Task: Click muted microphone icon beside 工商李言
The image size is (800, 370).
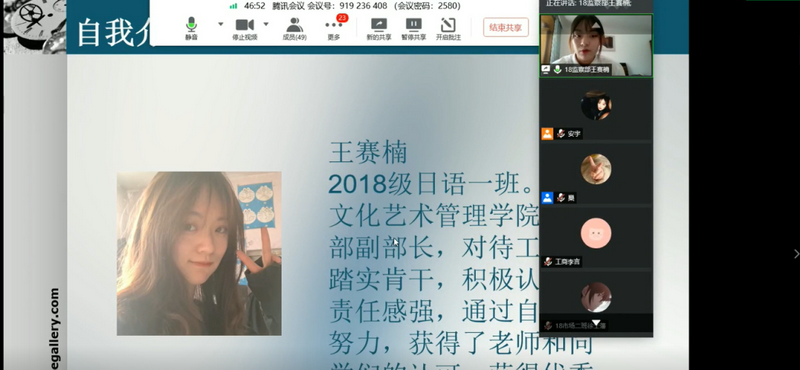Action: (548, 262)
